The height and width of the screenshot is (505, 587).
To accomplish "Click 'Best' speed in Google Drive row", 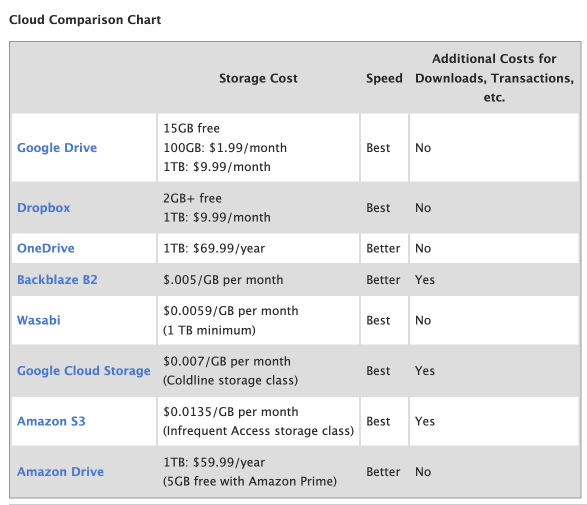I will 378,147.
